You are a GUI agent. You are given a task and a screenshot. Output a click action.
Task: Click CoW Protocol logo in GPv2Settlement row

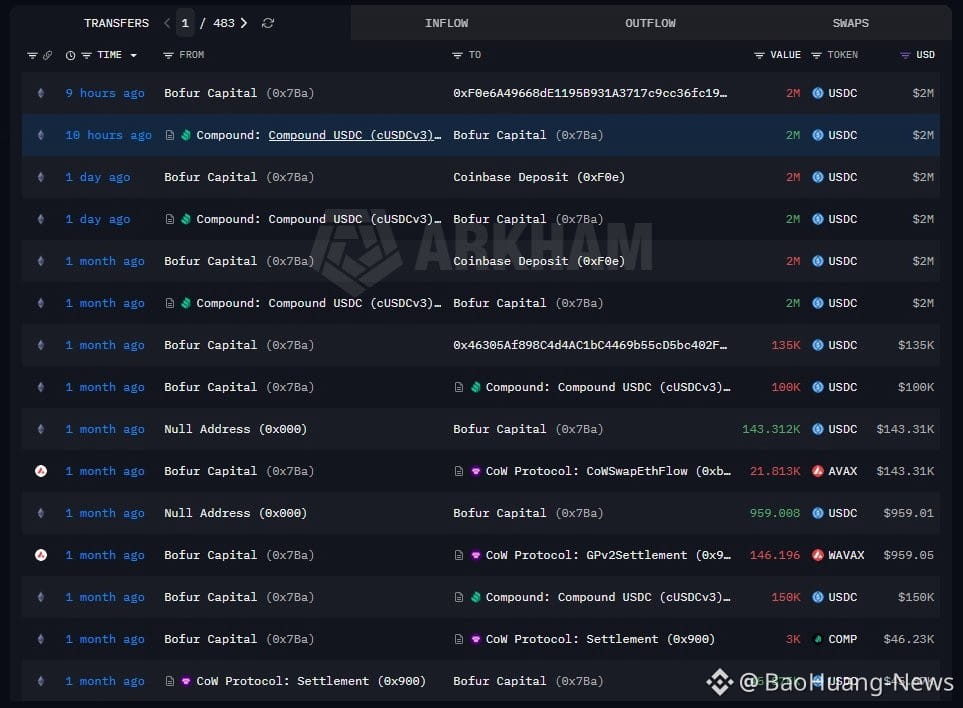coord(475,555)
